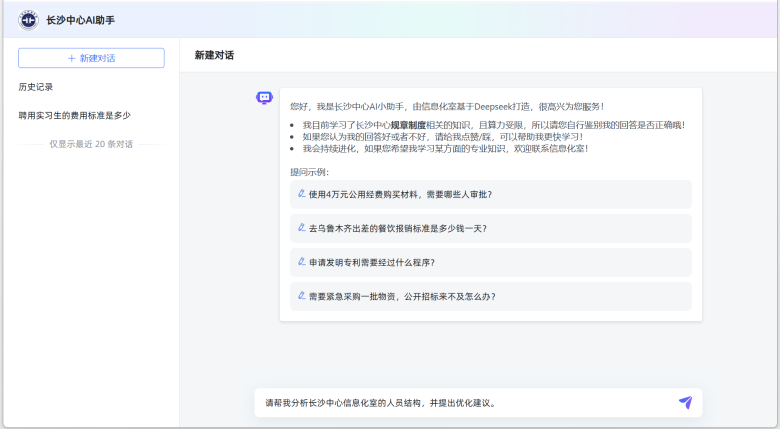Screen dimensions: 780x429
Task: Select example 申请发明专利需要经过什么程序？
Action: coord(490,262)
